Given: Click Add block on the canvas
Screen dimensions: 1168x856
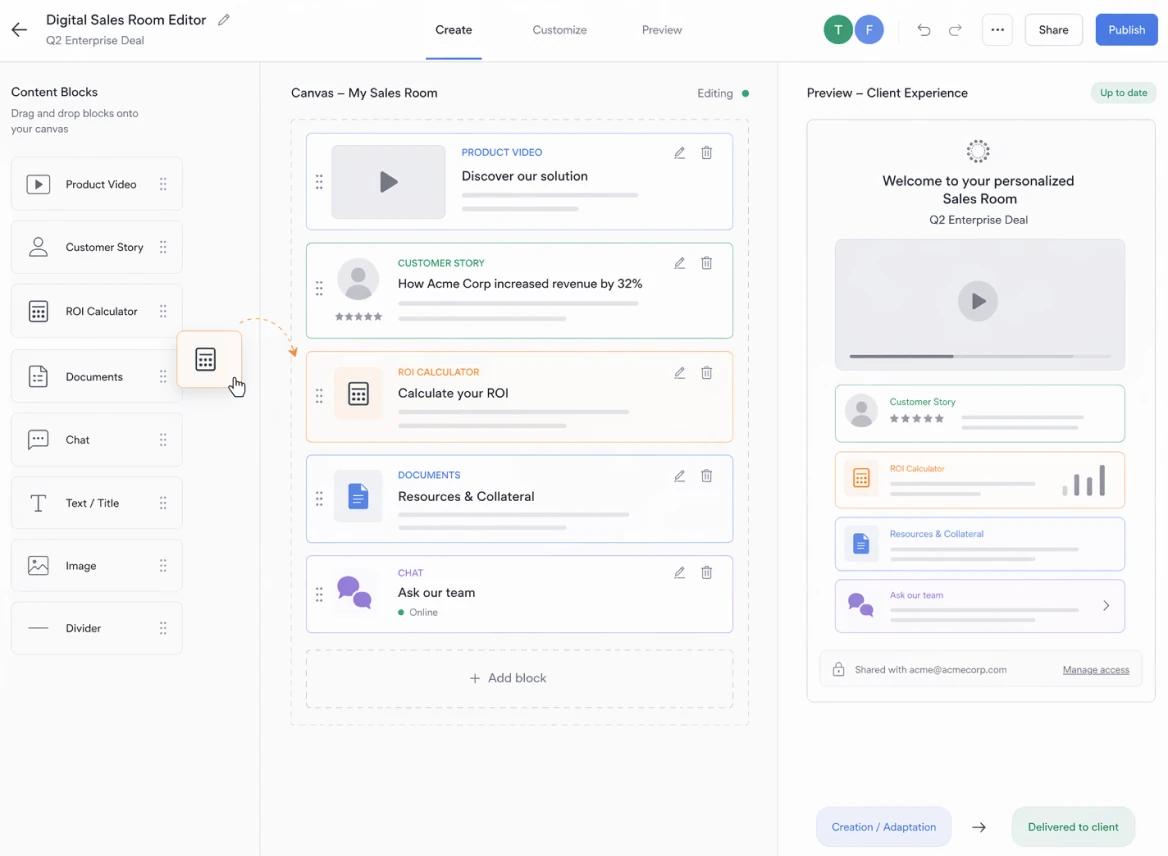Looking at the screenshot, I should 519,678.
